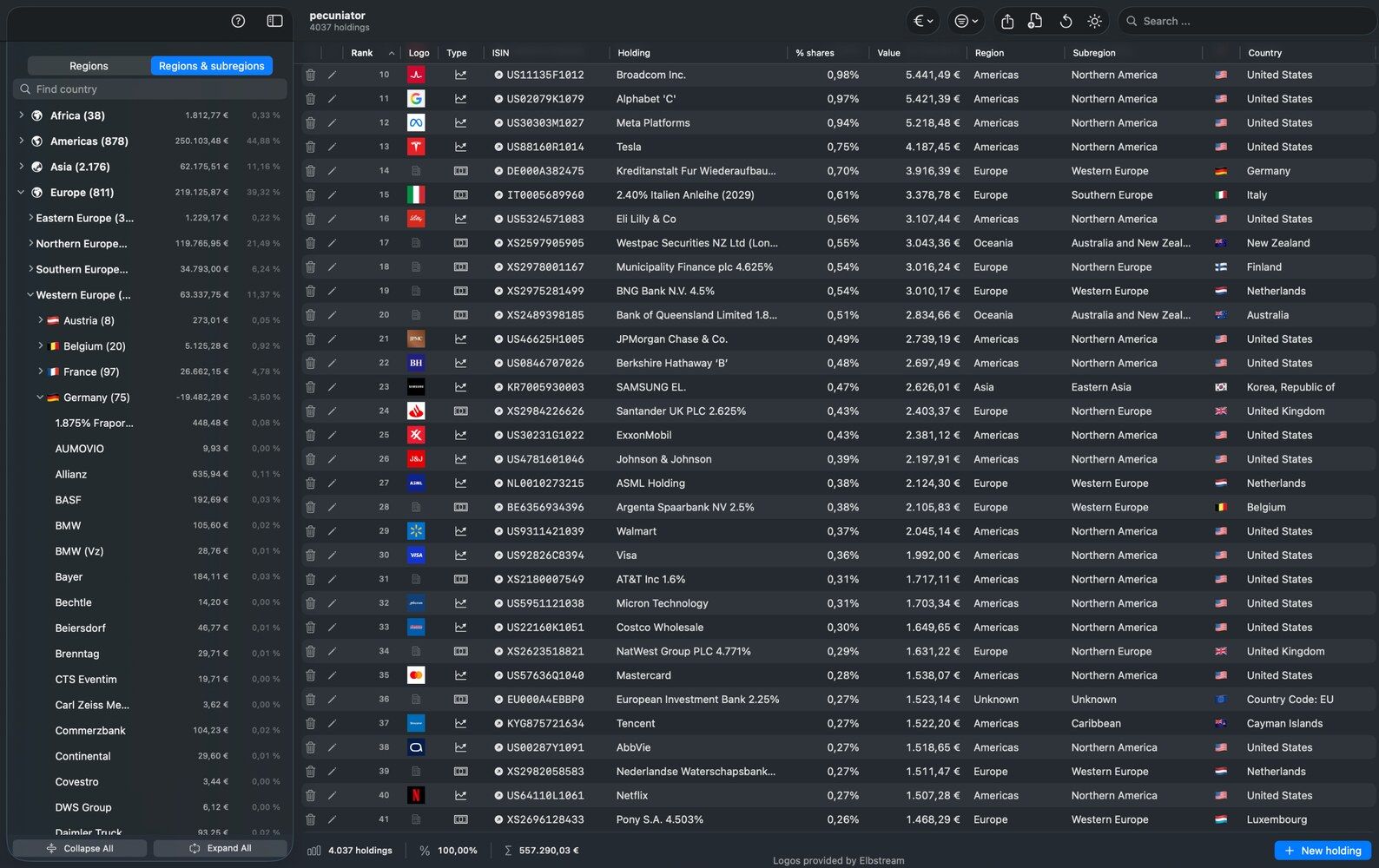
Task: Collapse the Germany (75) country node
Action: [40, 398]
